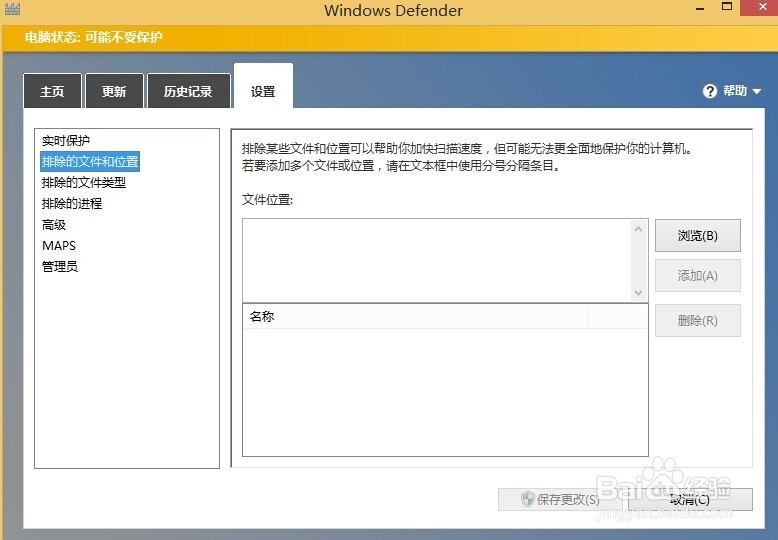Viewport: 778px width, 540px height.
Task: Click the text box scroll down arrow
Action: pyautogui.click(x=639, y=293)
